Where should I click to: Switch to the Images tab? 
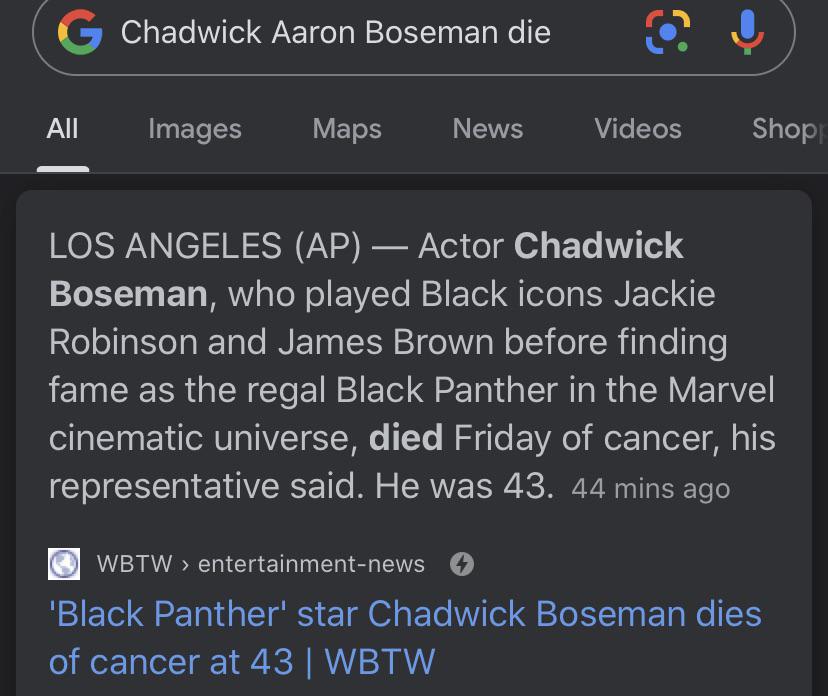(x=195, y=128)
